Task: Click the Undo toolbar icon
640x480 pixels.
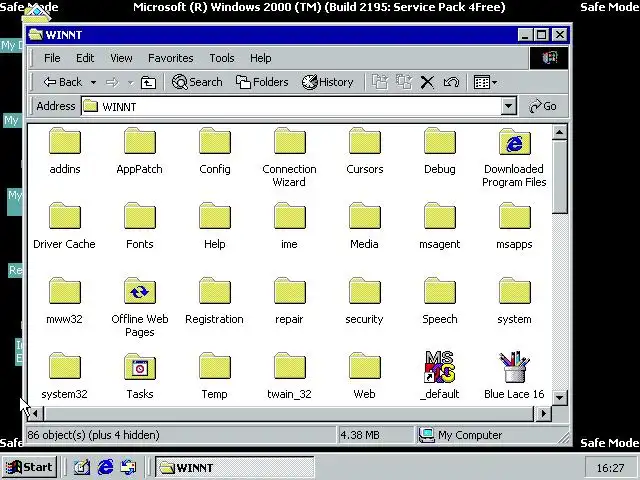Action: click(x=451, y=82)
